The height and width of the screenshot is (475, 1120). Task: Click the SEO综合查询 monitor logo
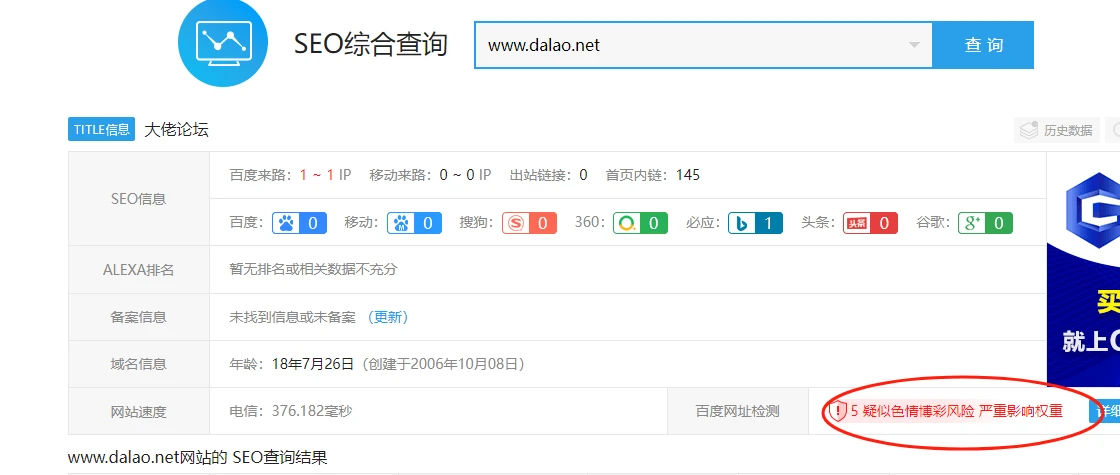223,43
